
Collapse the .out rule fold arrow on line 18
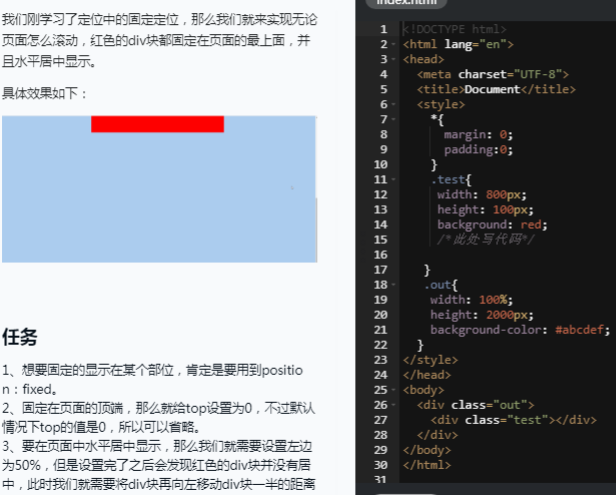coord(394,285)
